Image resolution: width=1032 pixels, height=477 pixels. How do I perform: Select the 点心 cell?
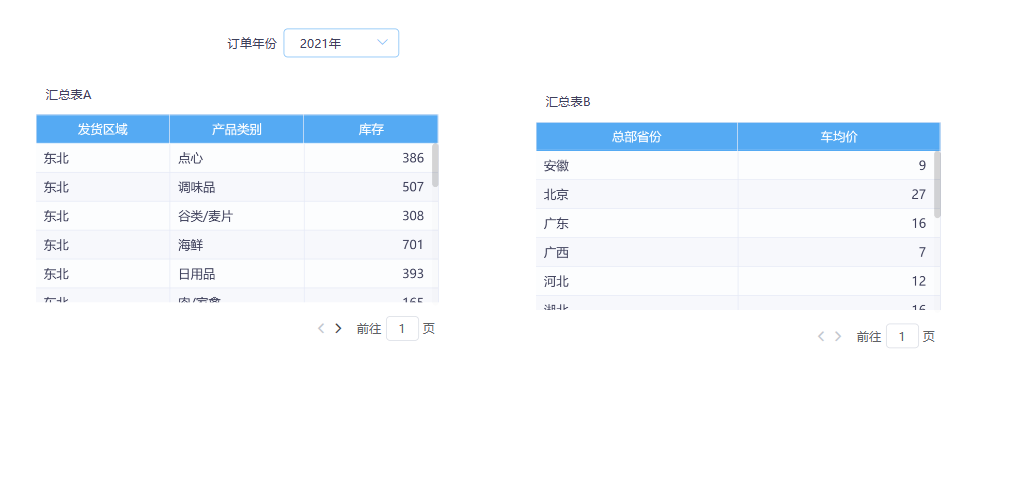coord(237,158)
